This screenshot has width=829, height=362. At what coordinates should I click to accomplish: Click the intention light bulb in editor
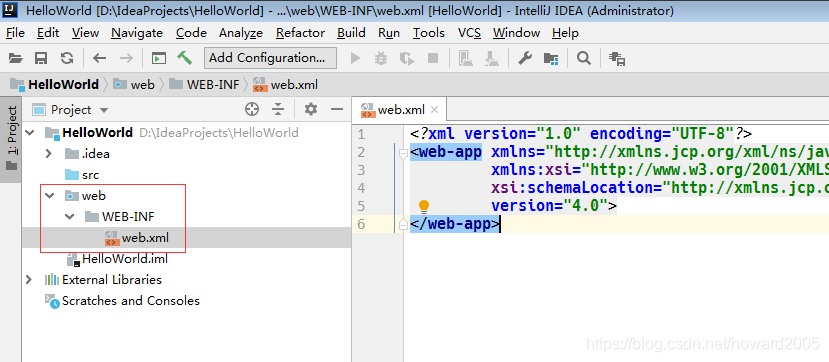click(424, 207)
